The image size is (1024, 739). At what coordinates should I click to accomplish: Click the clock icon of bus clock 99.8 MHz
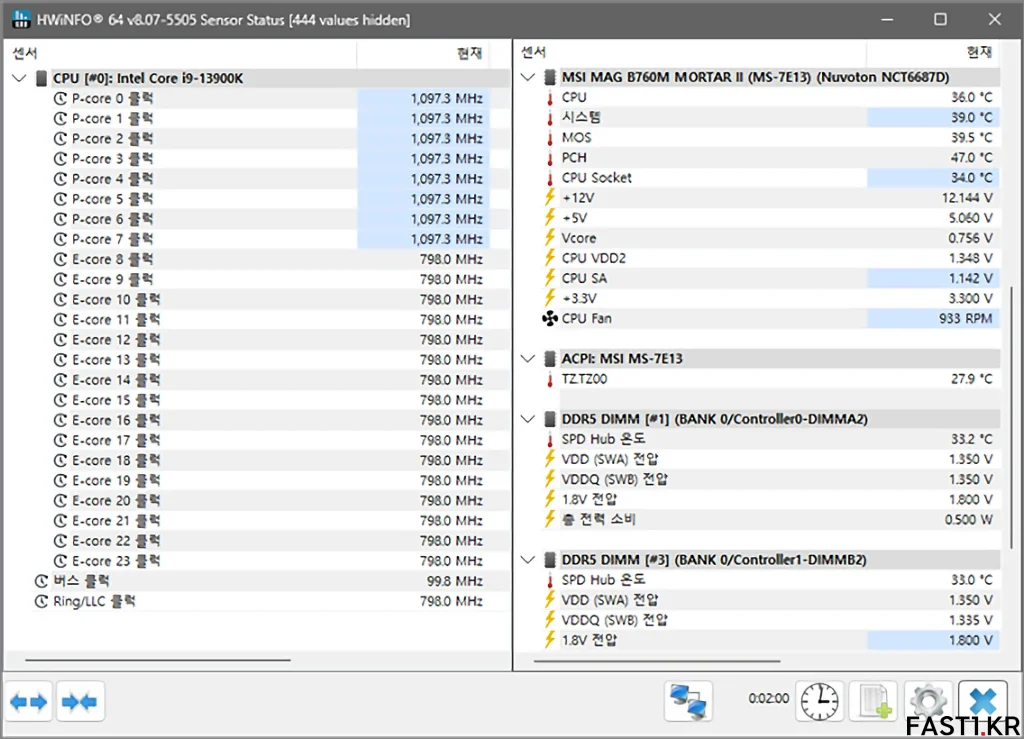(41, 581)
